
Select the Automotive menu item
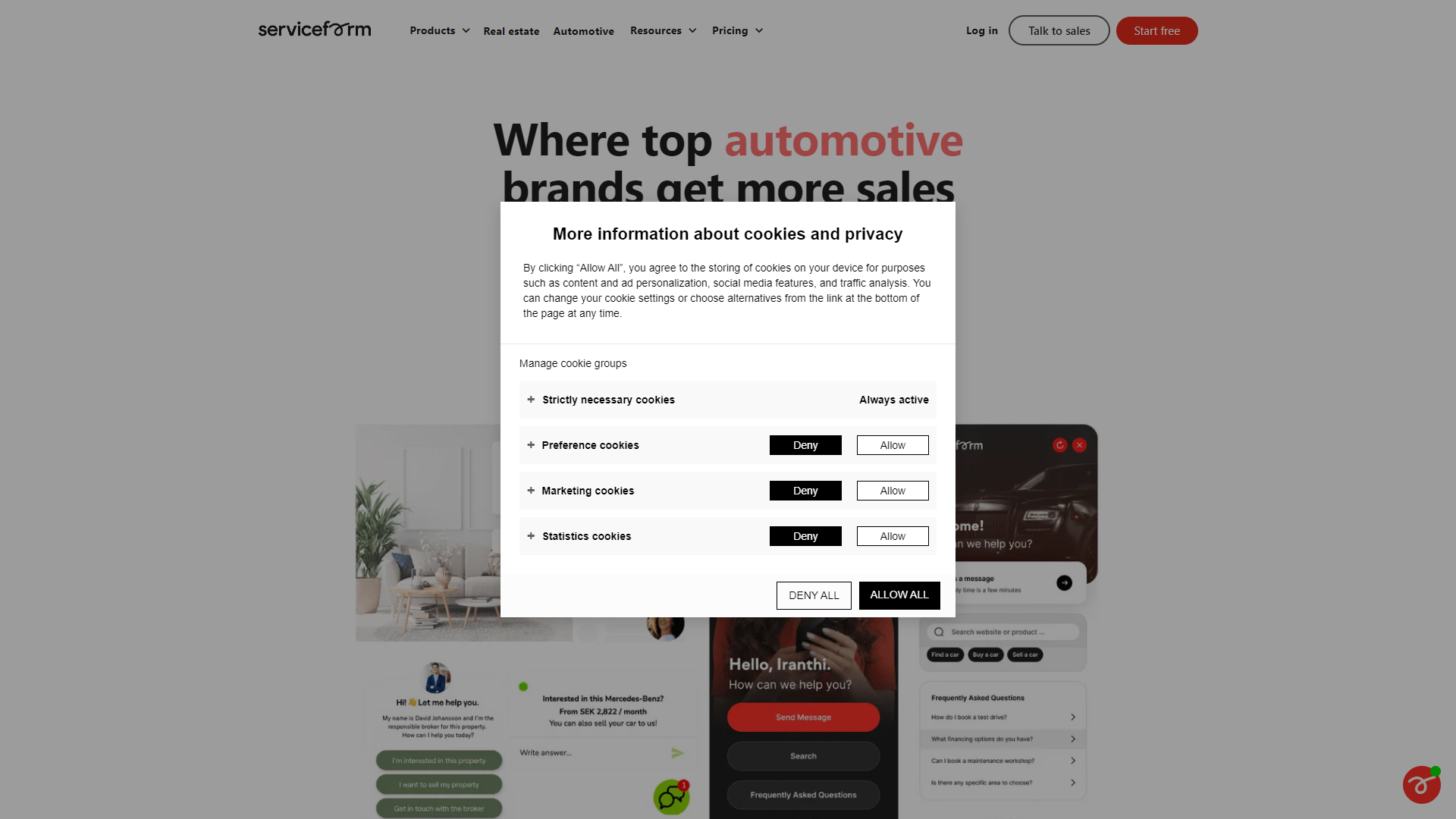pyautogui.click(x=583, y=30)
